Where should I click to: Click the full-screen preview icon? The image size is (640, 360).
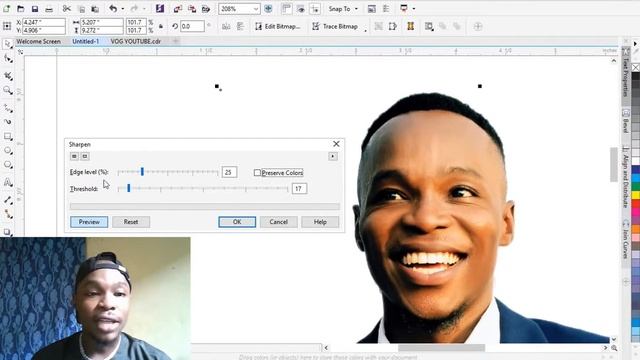pos(268,9)
